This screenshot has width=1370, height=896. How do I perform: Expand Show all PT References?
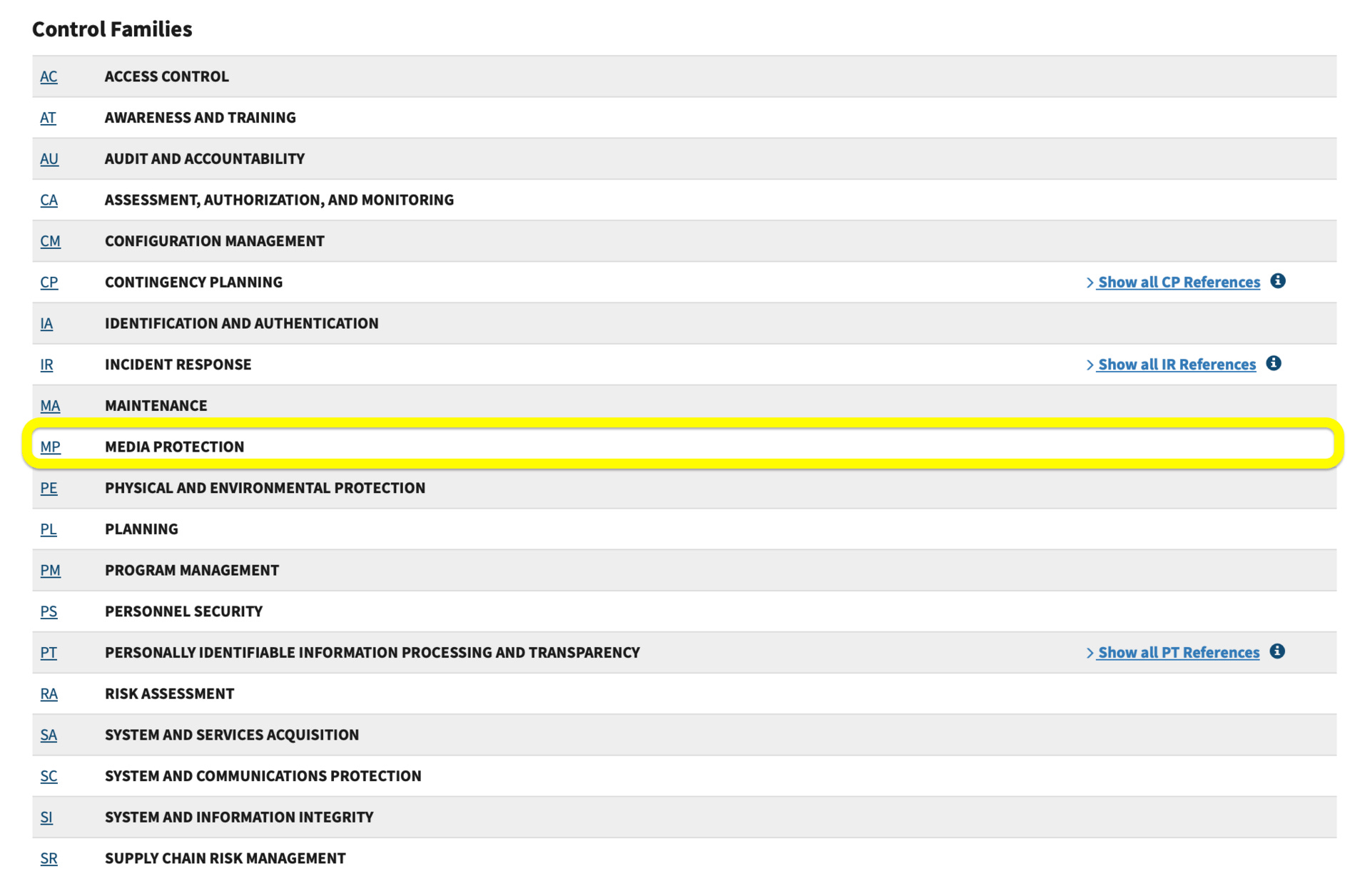1178,653
